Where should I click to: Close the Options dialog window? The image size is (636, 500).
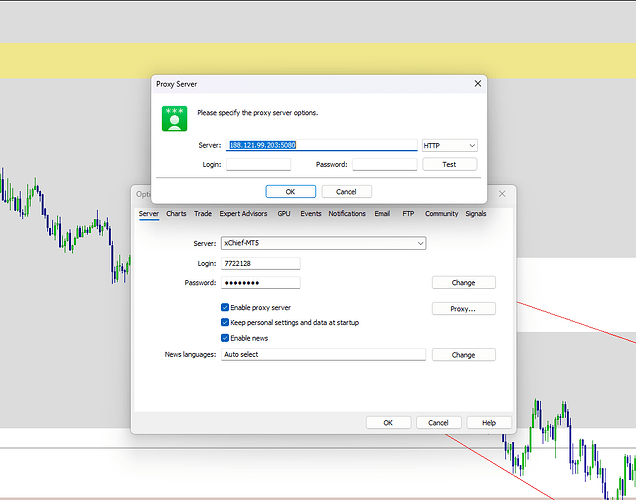502,194
